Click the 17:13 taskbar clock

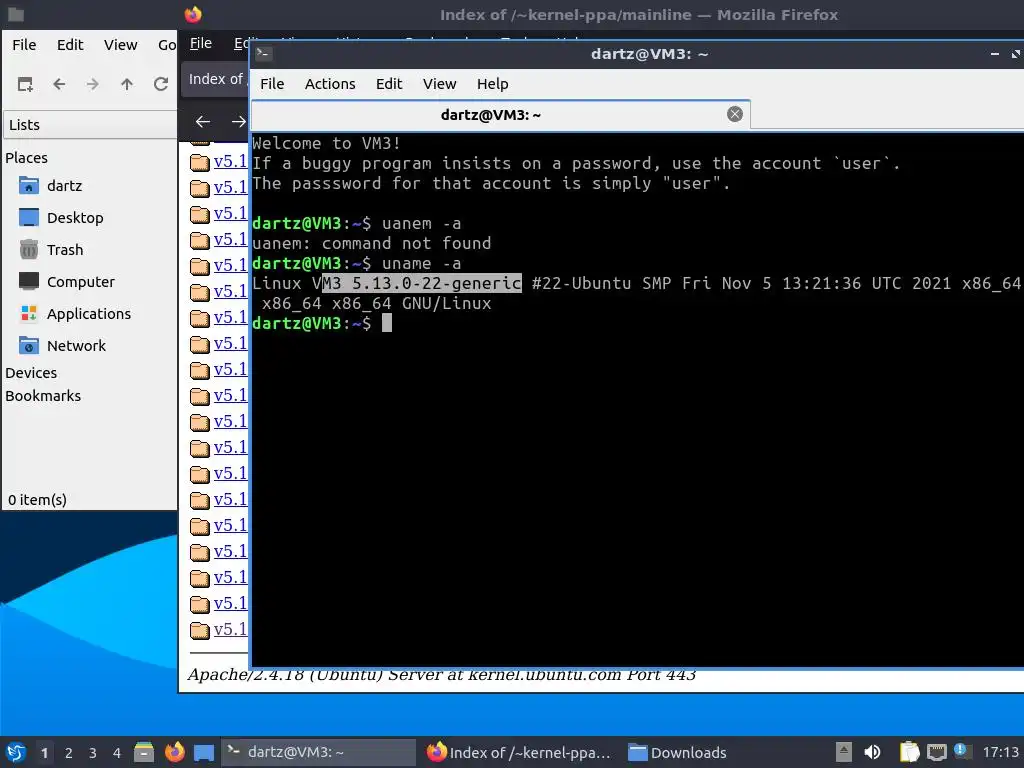pyautogui.click(x=1000, y=752)
